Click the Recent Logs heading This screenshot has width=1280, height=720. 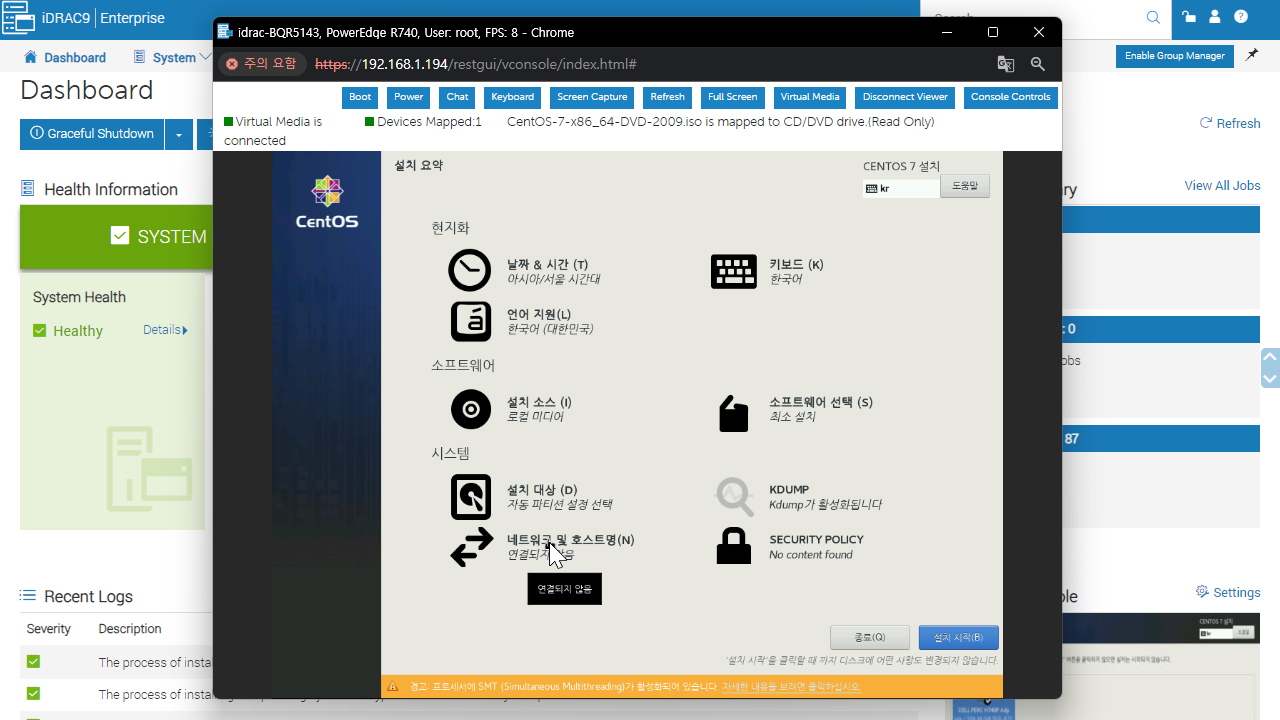pyautogui.click(x=88, y=597)
